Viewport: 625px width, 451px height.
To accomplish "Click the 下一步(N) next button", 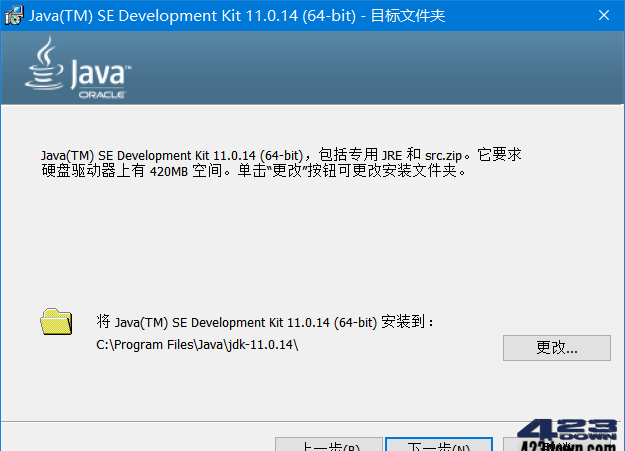I will tap(439, 444).
